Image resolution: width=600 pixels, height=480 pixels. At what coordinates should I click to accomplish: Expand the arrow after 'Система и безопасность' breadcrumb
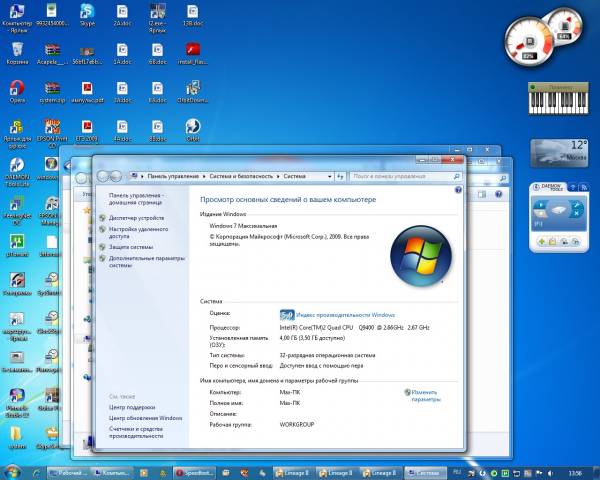coord(278,176)
